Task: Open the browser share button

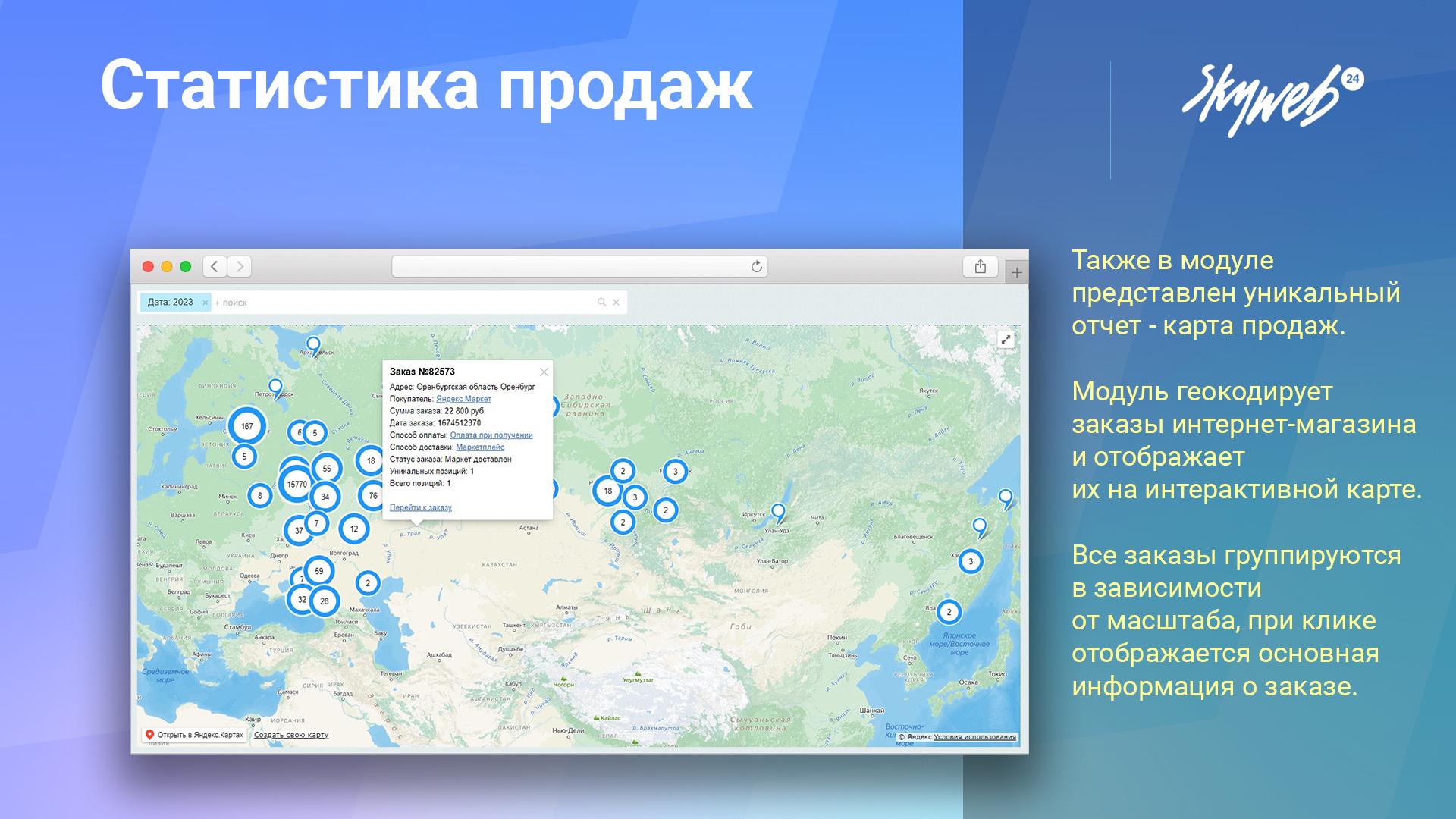Action: [981, 266]
